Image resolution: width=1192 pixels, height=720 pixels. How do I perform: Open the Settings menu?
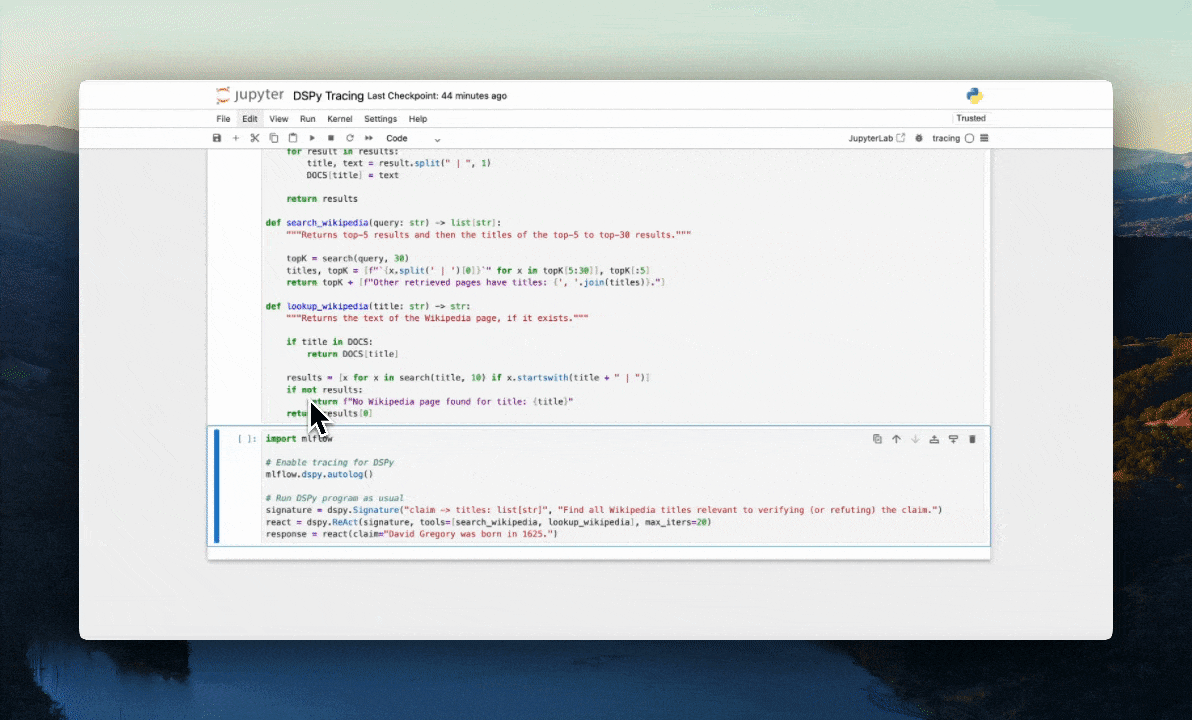click(x=380, y=119)
